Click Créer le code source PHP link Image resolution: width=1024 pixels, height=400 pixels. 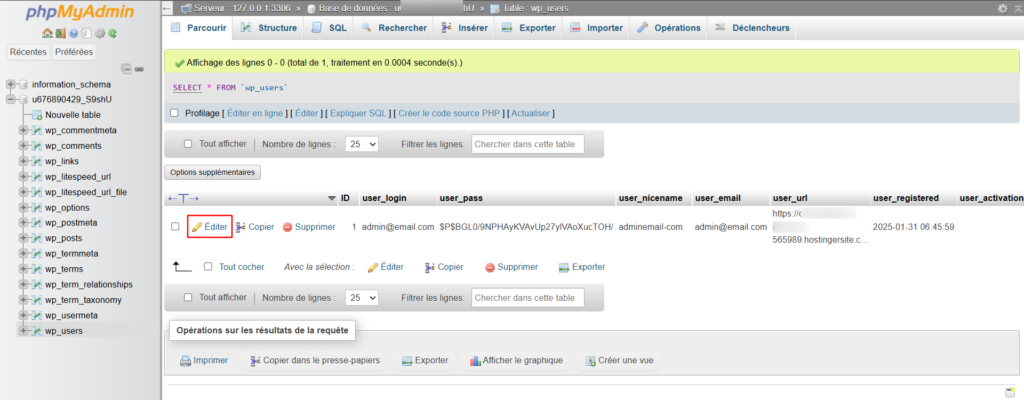click(449, 113)
